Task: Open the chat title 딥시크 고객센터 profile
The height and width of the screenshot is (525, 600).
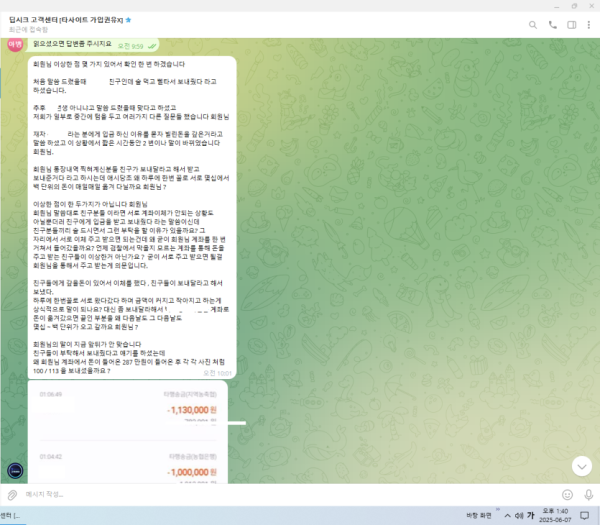Action: [66, 20]
